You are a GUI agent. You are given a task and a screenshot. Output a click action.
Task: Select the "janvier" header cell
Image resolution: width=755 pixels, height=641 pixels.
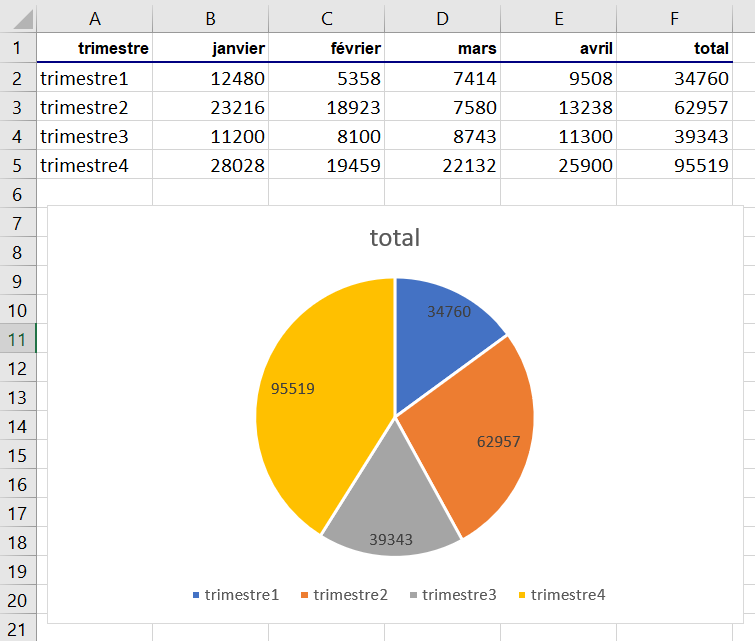[210, 48]
